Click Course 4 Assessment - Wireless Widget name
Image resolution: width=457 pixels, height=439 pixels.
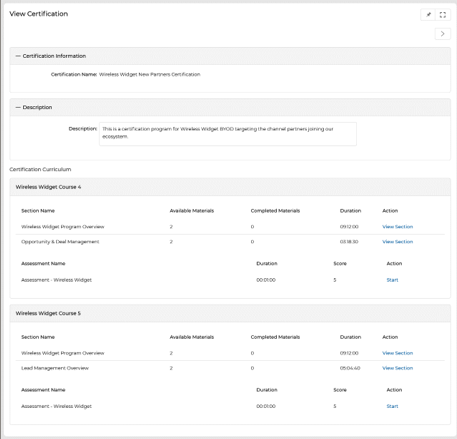56,280
